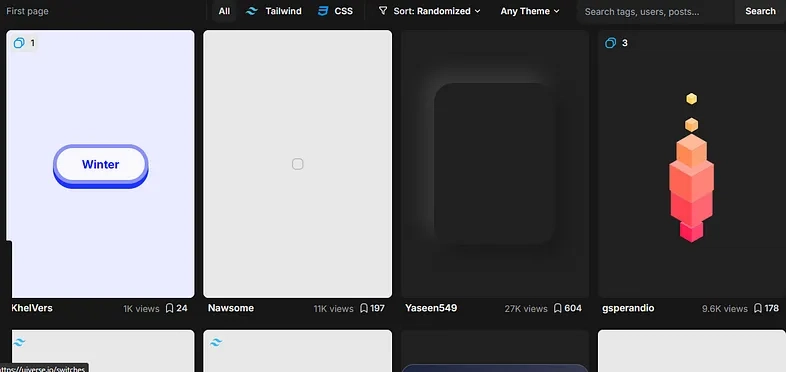The width and height of the screenshot is (786, 372).
Task: Open the Yaseen549 author link
Action: [x=431, y=308]
